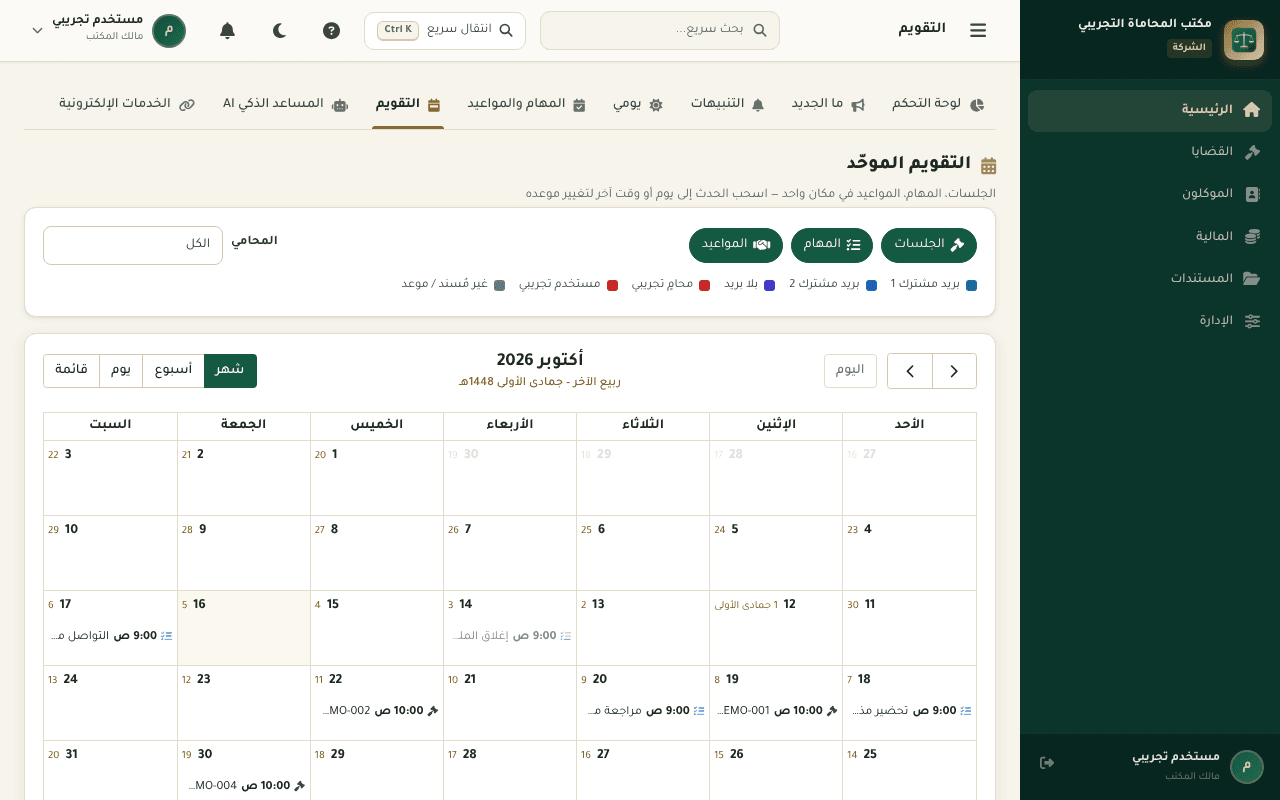Open quick navigation Ctrl K button
Image resolution: width=1280 pixels, height=800 pixels.
[445, 30]
